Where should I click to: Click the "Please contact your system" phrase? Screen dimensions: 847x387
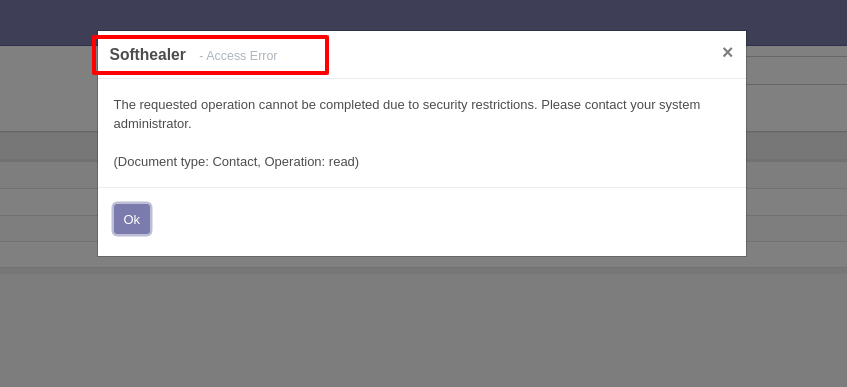pos(621,104)
